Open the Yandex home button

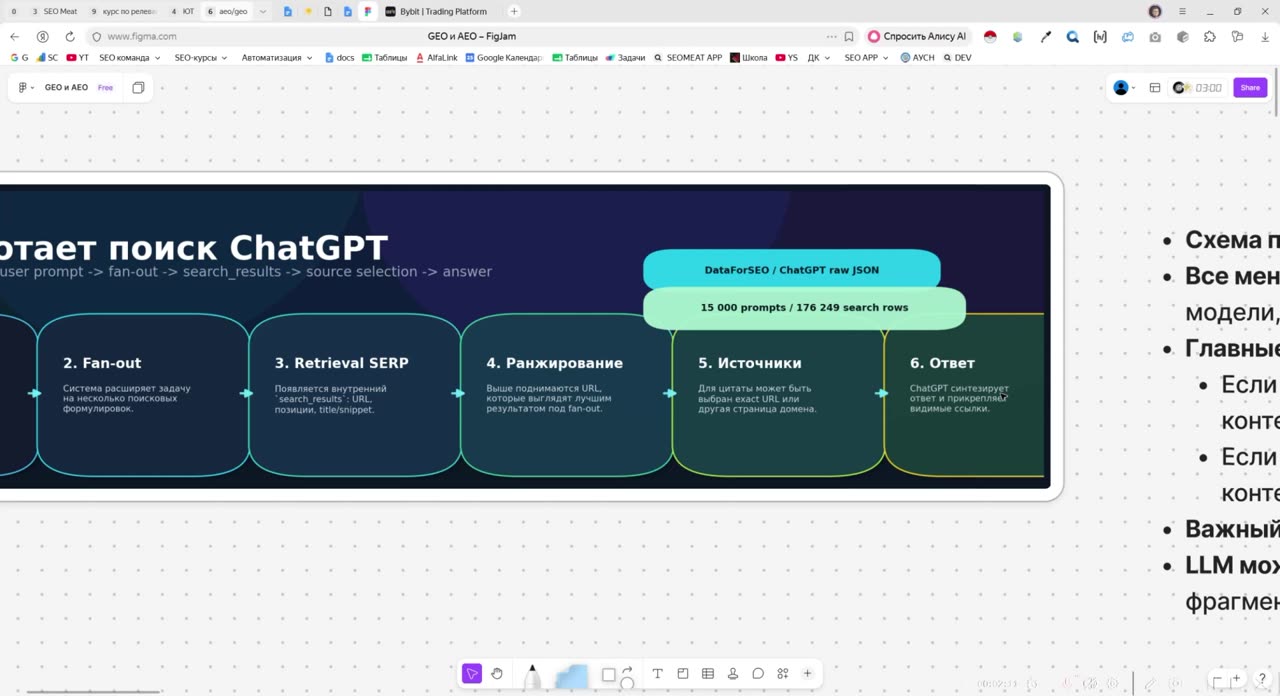tap(42, 37)
